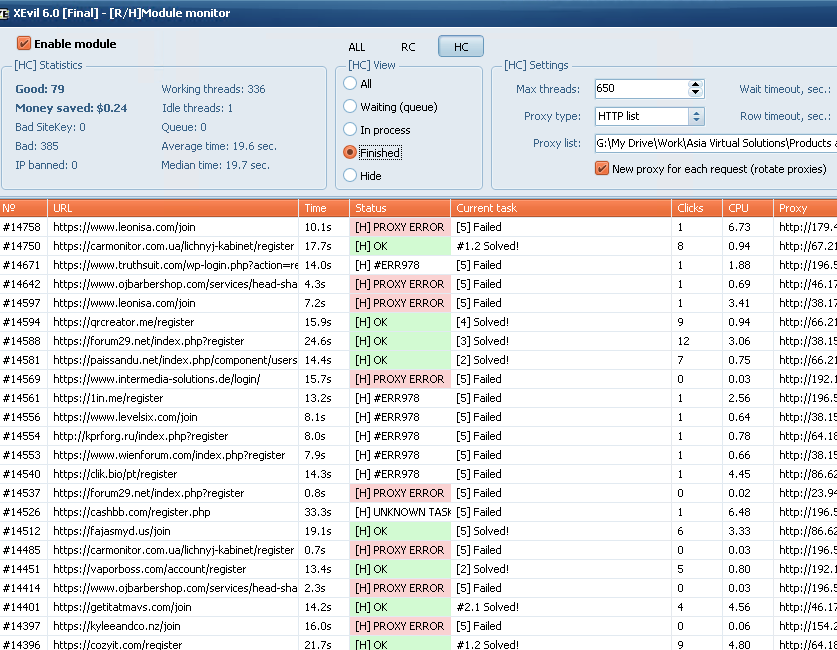837x650 pixels.
Task: Click the clik.bio/pt/register URL
Action: (x=115, y=474)
